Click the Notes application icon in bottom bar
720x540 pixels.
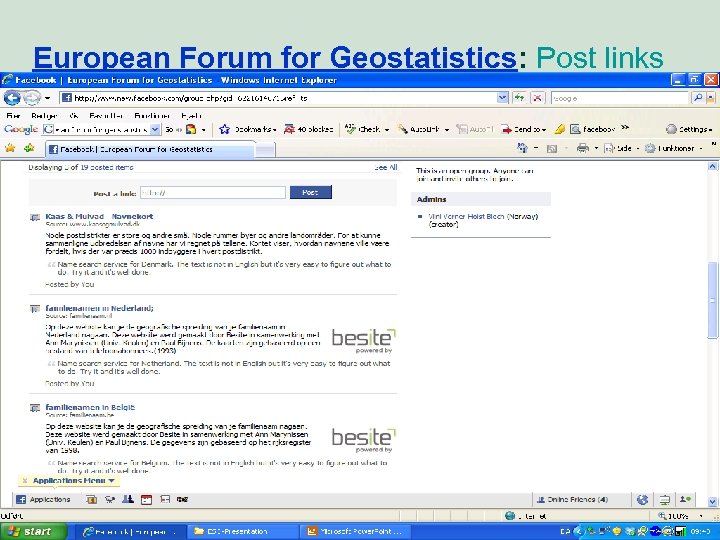coord(165,499)
